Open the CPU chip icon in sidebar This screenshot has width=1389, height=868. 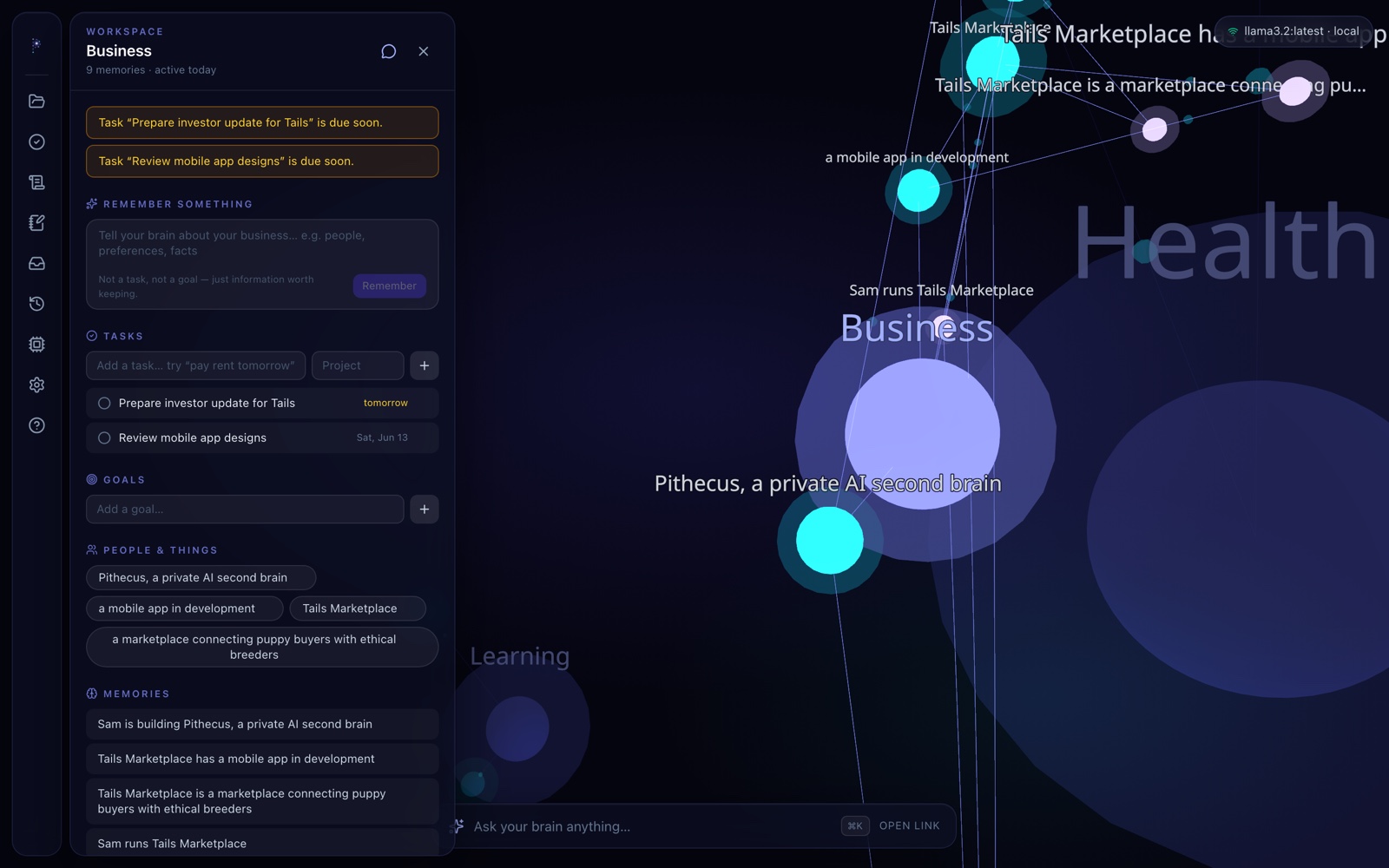[36, 345]
